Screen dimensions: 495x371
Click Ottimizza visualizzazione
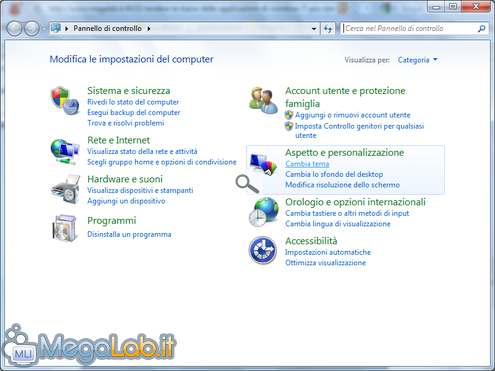(x=325, y=263)
